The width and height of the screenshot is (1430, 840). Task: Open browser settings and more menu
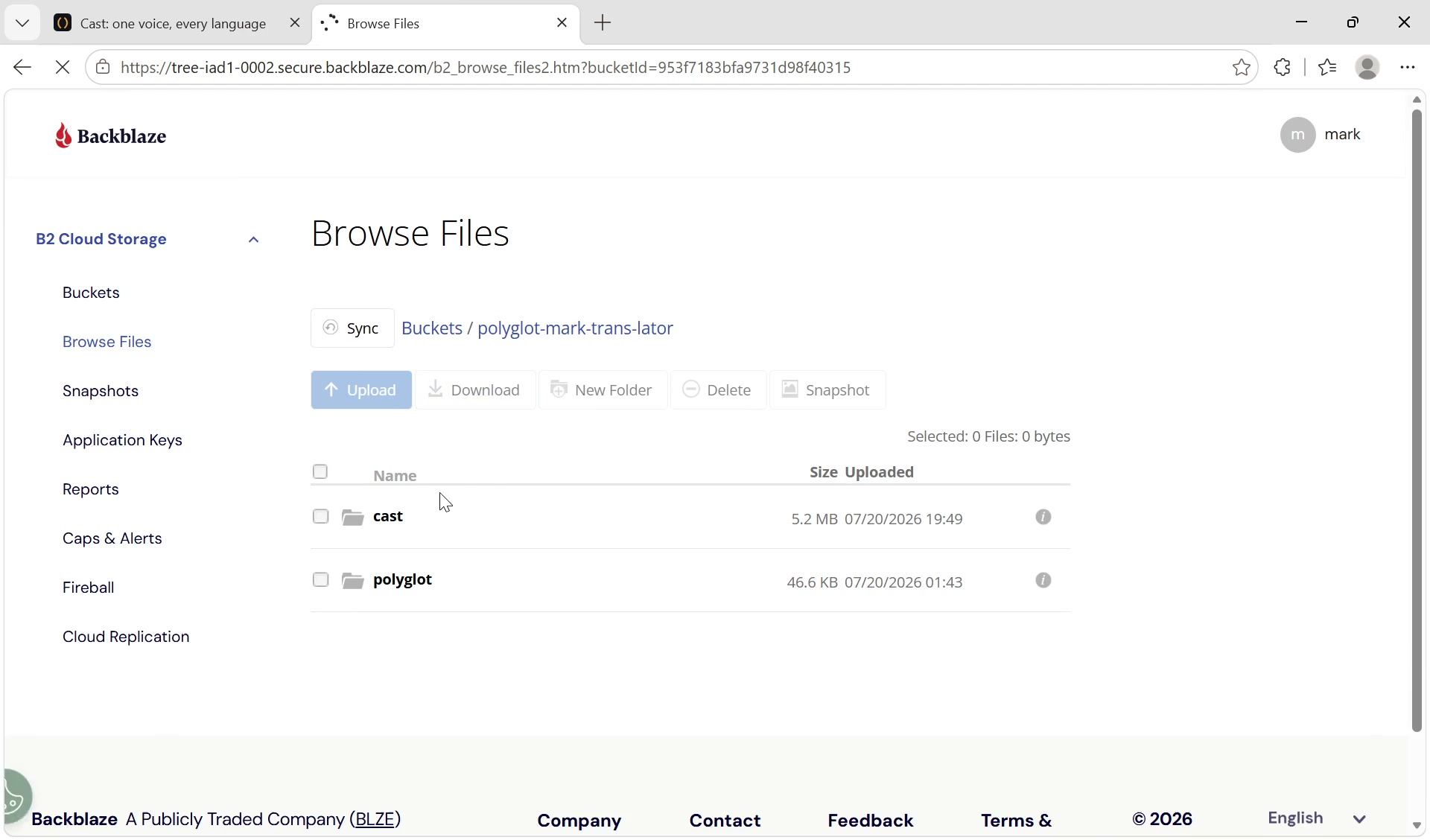point(1407,67)
